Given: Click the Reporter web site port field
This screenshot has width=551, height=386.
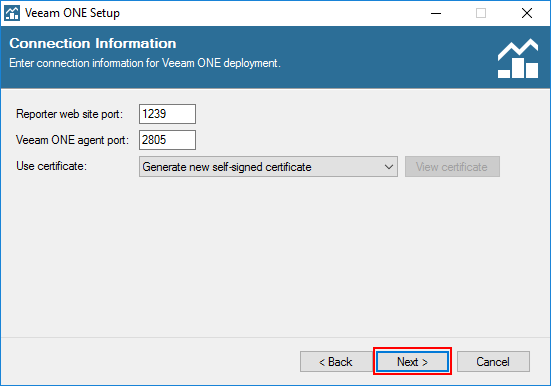Looking at the screenshot, I should point(167,114).
